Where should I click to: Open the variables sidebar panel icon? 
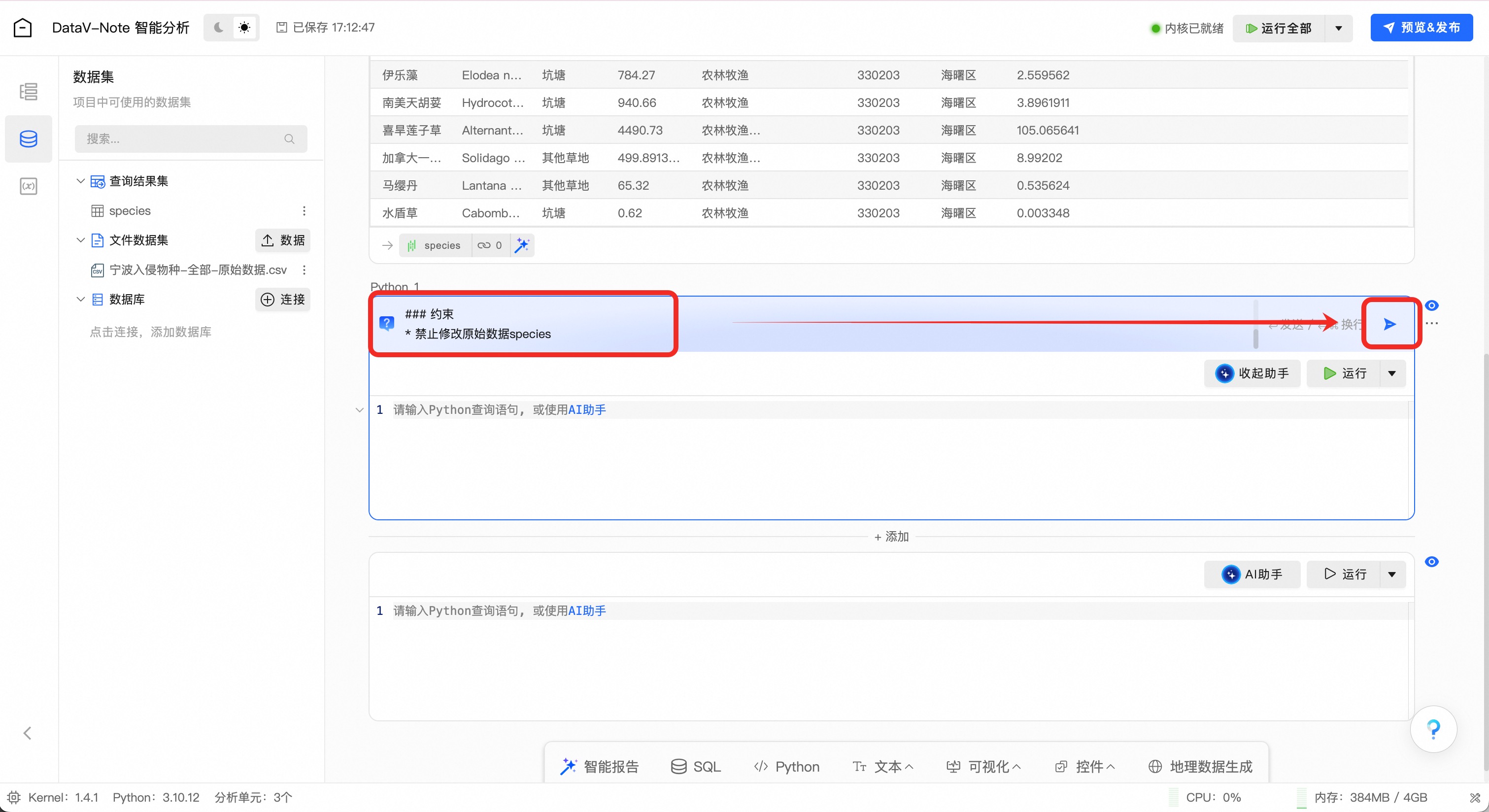click(28, 186)
